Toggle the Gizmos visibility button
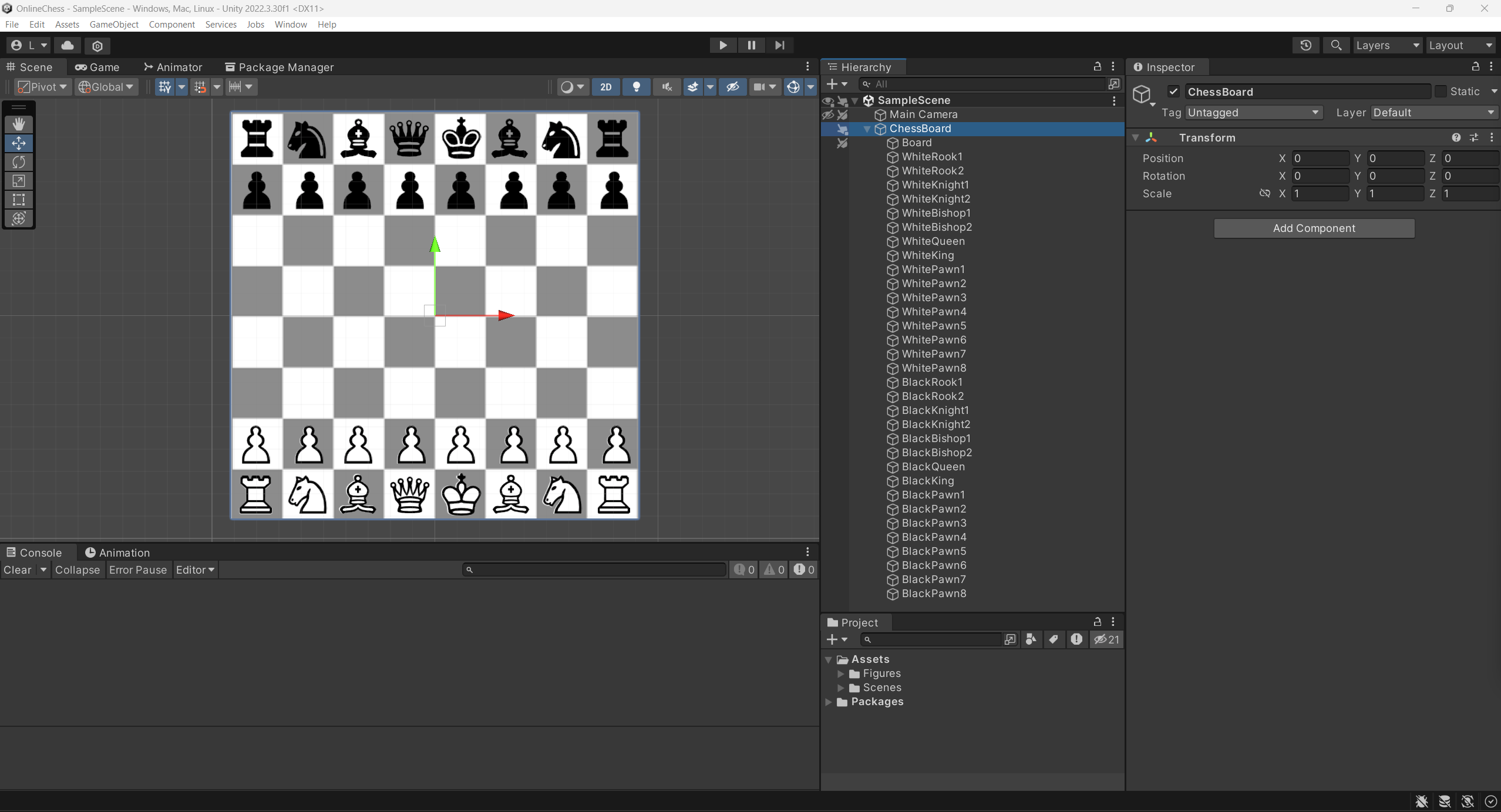Viewport: 1501px width, 812px height. (x=793, y=87)
